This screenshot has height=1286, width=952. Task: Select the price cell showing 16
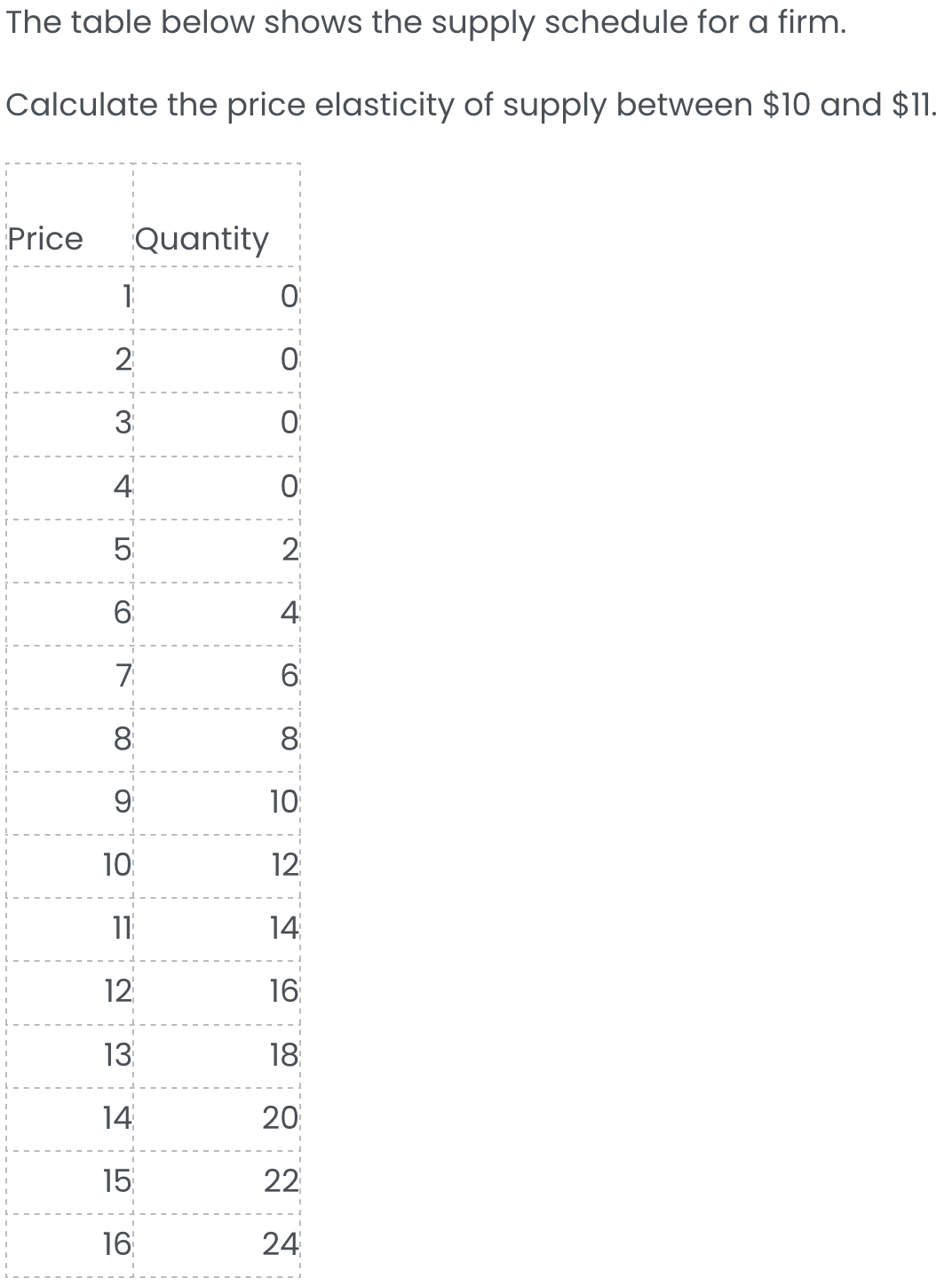[116, 1243]
